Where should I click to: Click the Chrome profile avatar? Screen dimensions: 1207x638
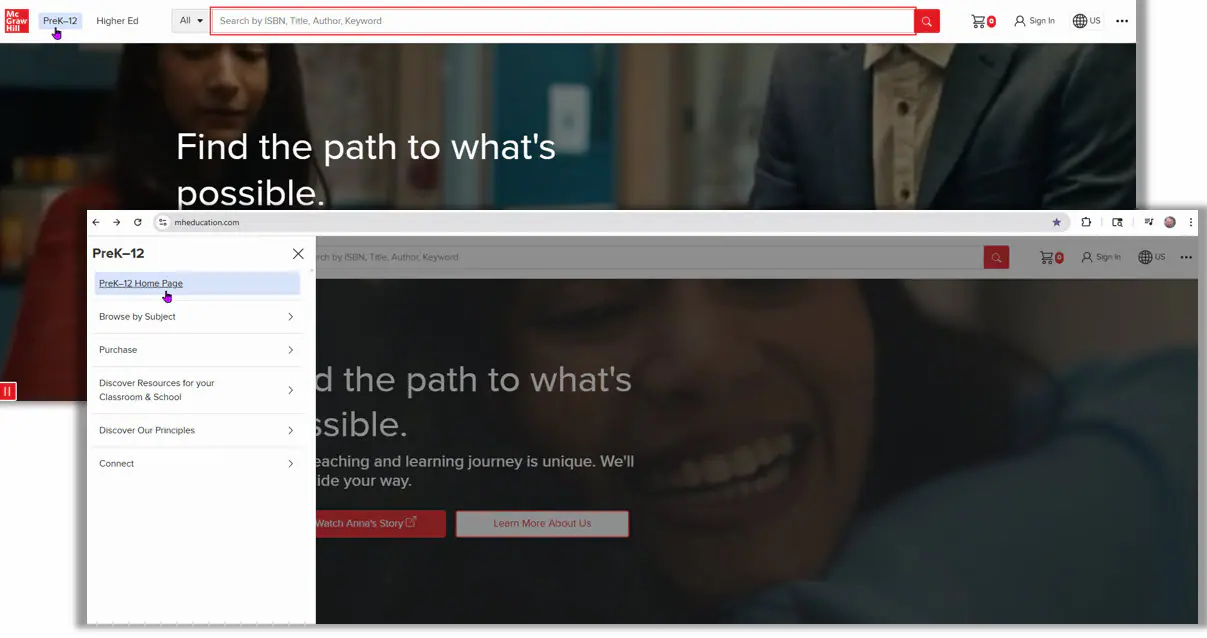coord(1170,222)
